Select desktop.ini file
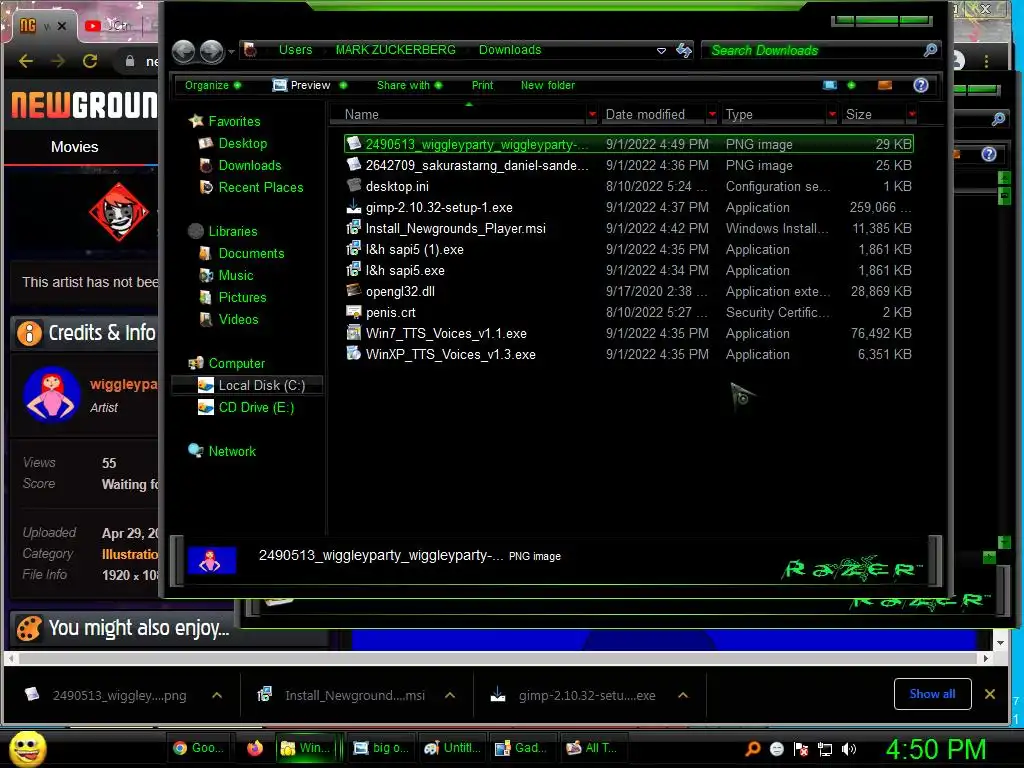This screenshot has height=768, width=1024. (628, 186)
